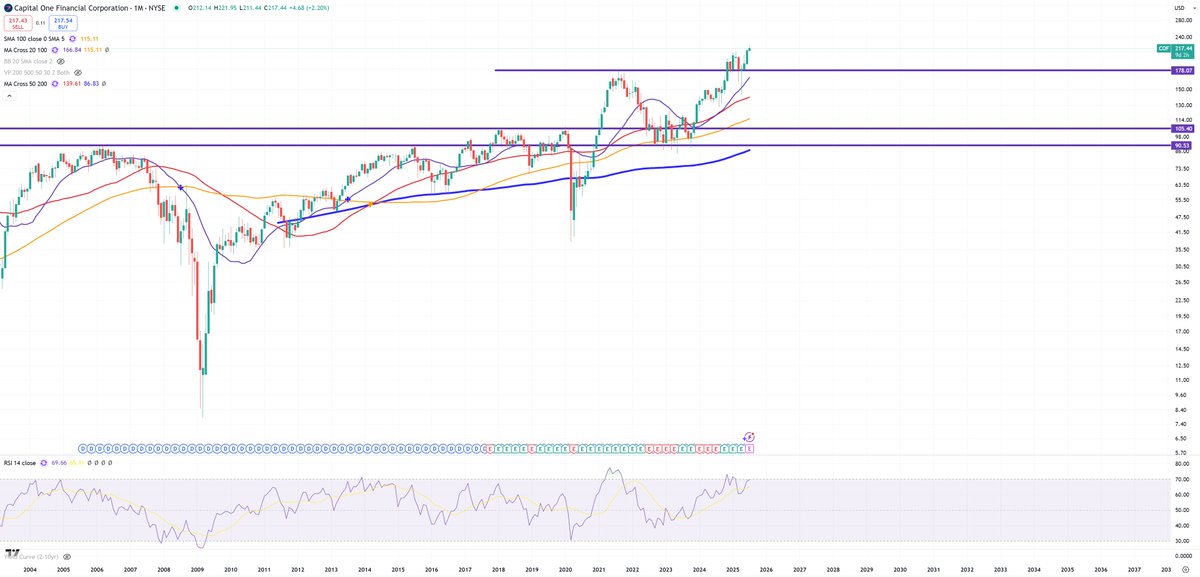Screen dimensions: 1200x577
Task: Click the first dividend D marker
Action: point(82,450)
